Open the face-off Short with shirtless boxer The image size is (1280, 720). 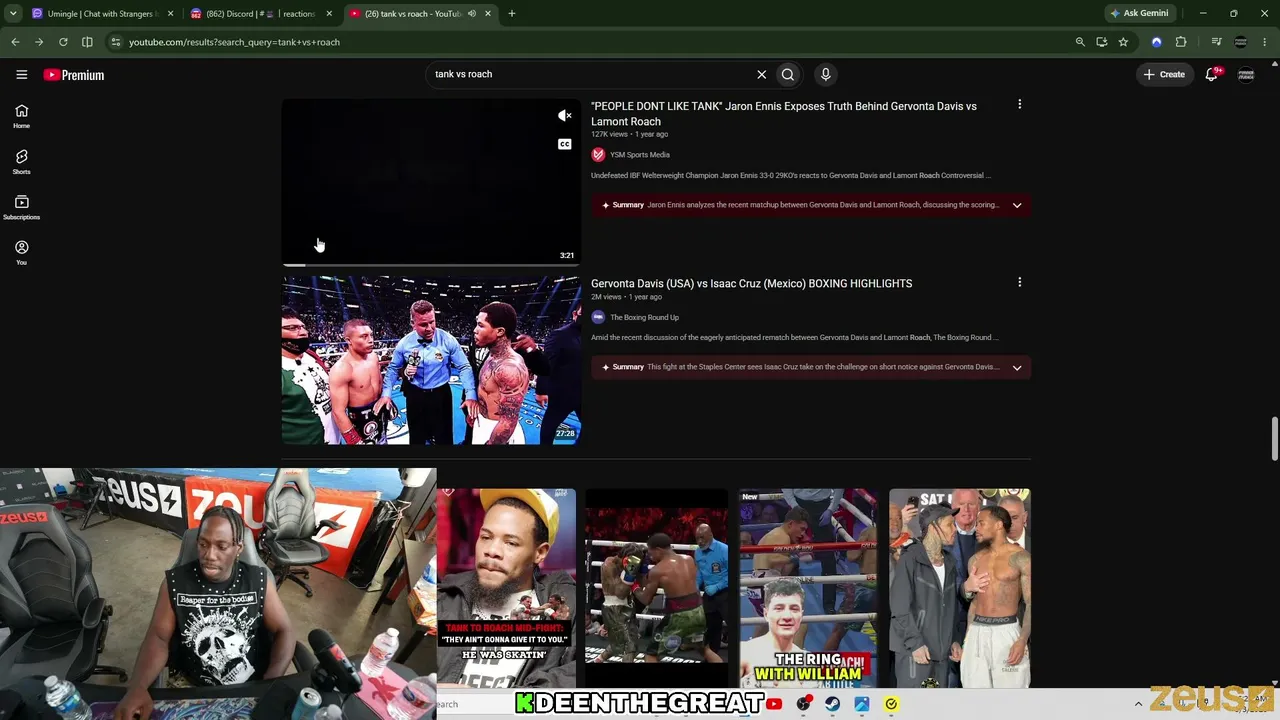959,588
